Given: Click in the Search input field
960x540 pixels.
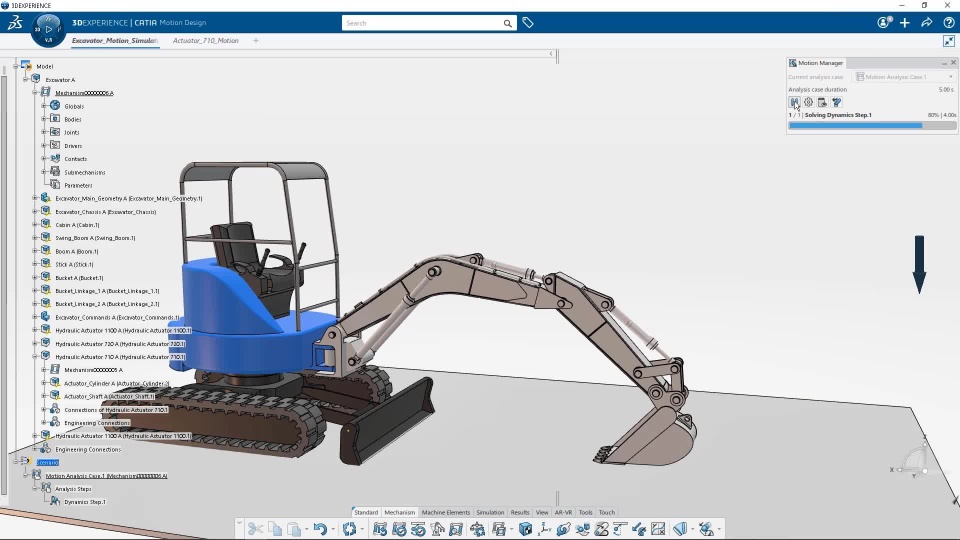Looking at the screenshot, I should (x=422, y=23).
